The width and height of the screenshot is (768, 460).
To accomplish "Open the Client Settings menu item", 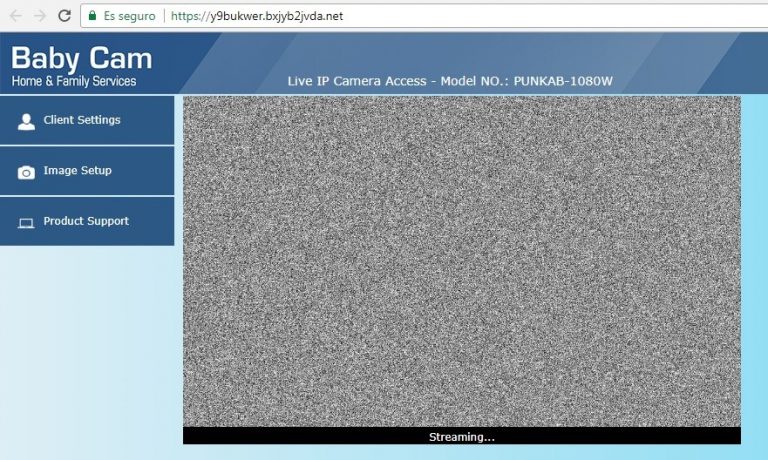I will 82,120.
